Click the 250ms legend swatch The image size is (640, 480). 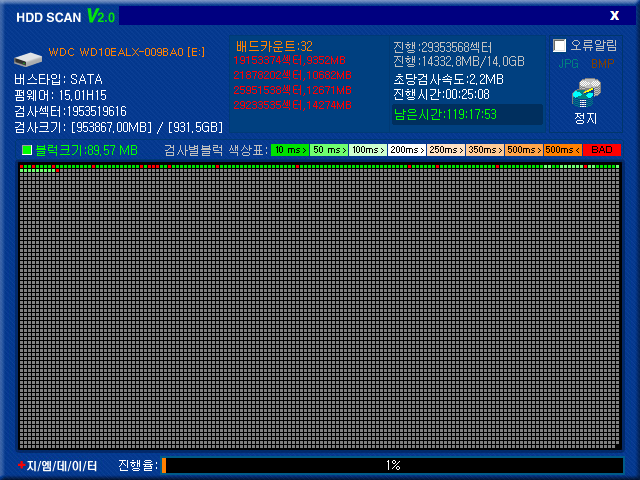446,150
